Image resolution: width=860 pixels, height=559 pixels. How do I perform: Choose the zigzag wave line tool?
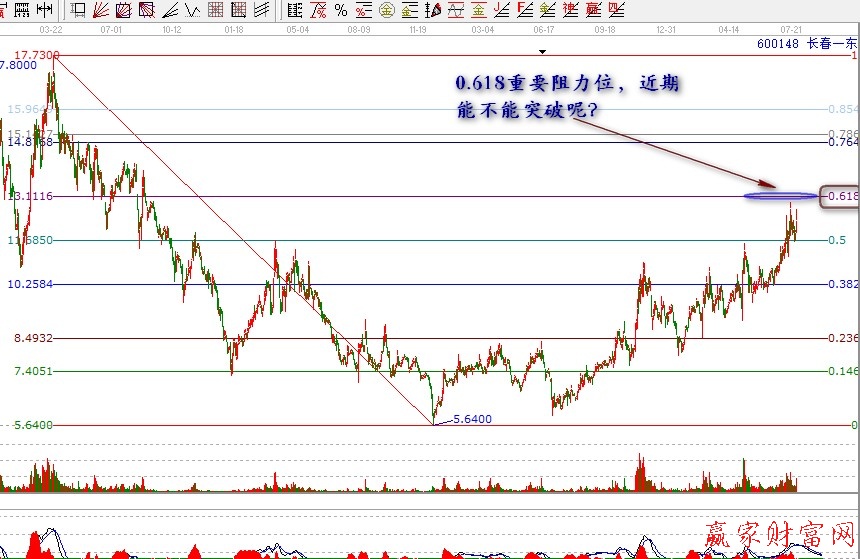[192, 10]
